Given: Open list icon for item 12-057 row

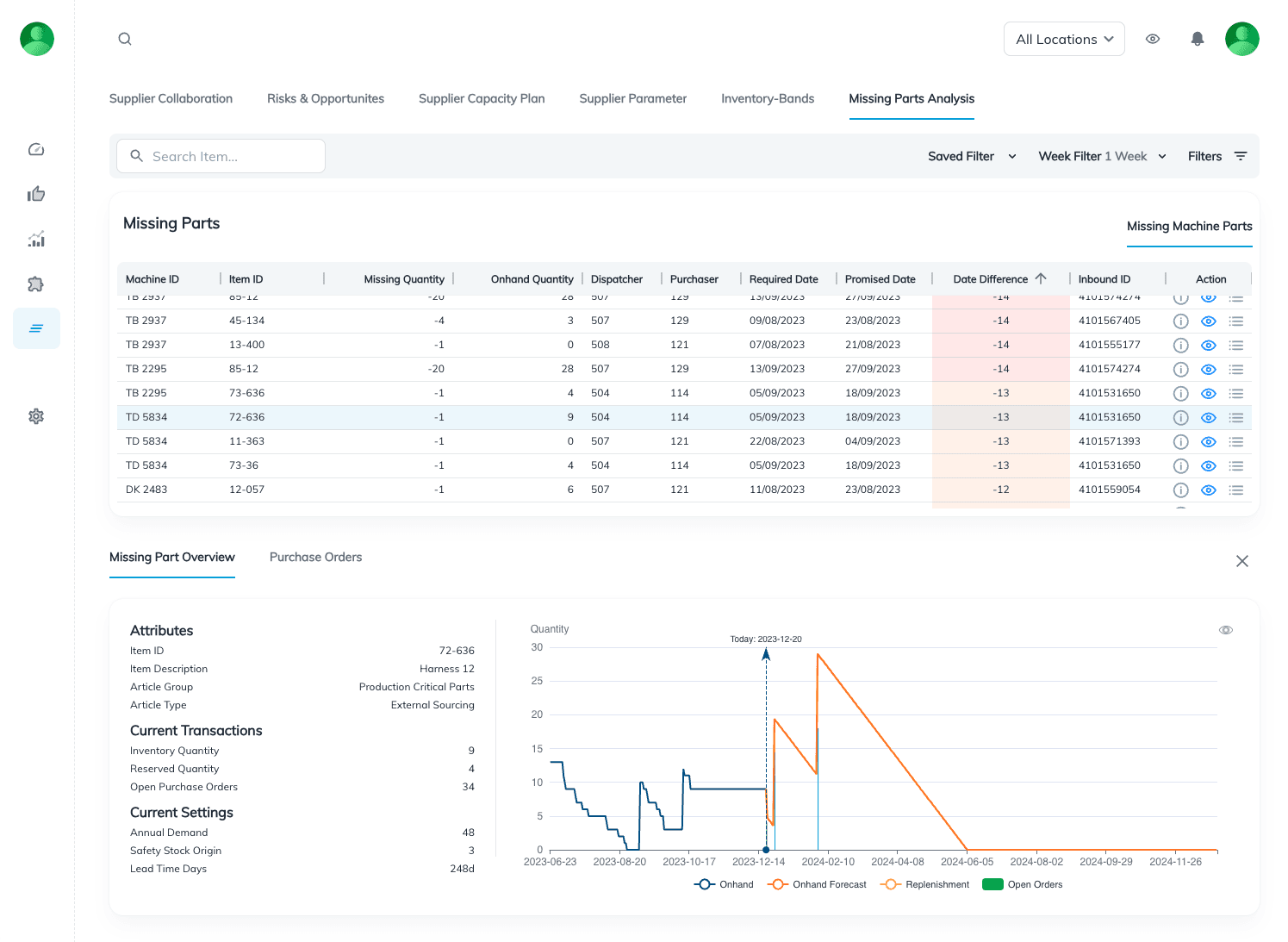Looking at the screenshot, I should coord(1236,490).
